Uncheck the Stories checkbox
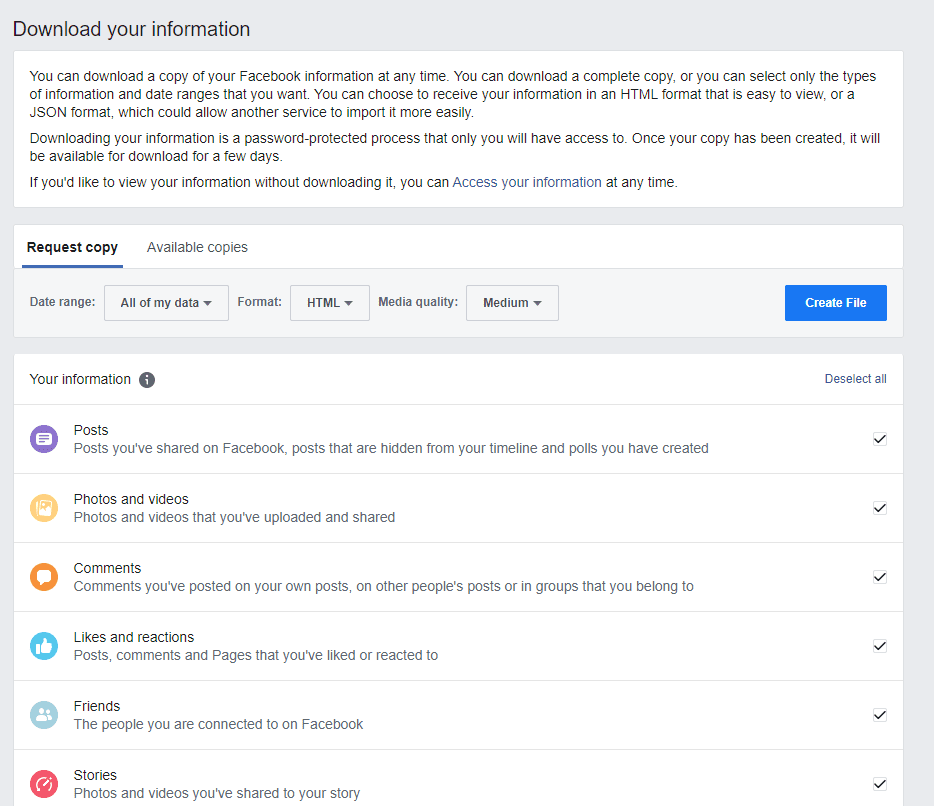This screenshot has width=934, height=806. [x=880, y=784]
